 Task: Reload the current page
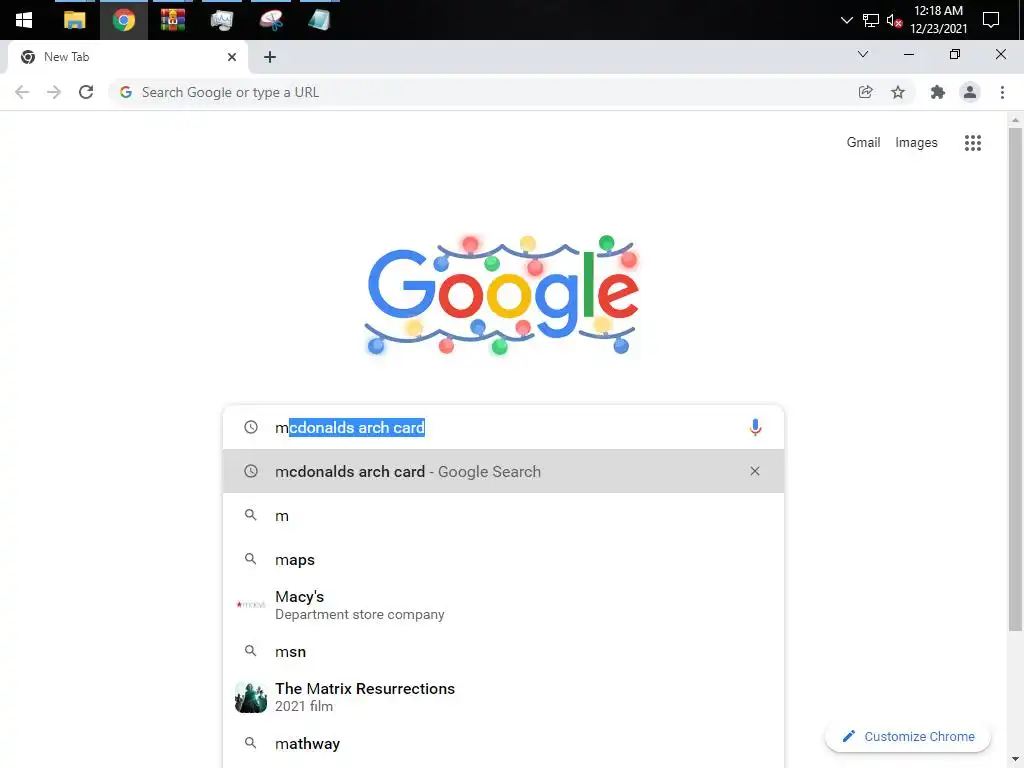[x=86, y=92]
